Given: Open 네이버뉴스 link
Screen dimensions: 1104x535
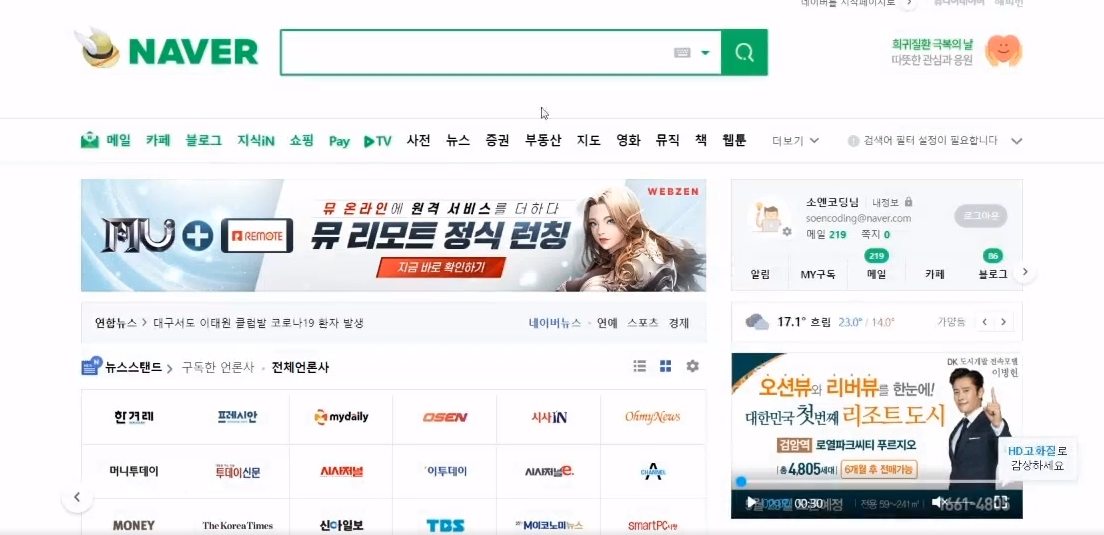Looking at the screenshot, I should [555, 323].
